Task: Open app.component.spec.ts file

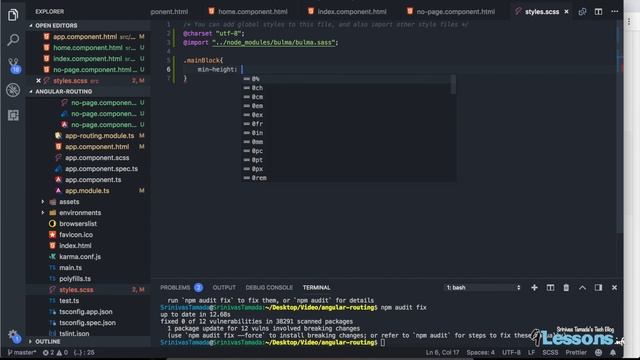Action: coord(101,169)
